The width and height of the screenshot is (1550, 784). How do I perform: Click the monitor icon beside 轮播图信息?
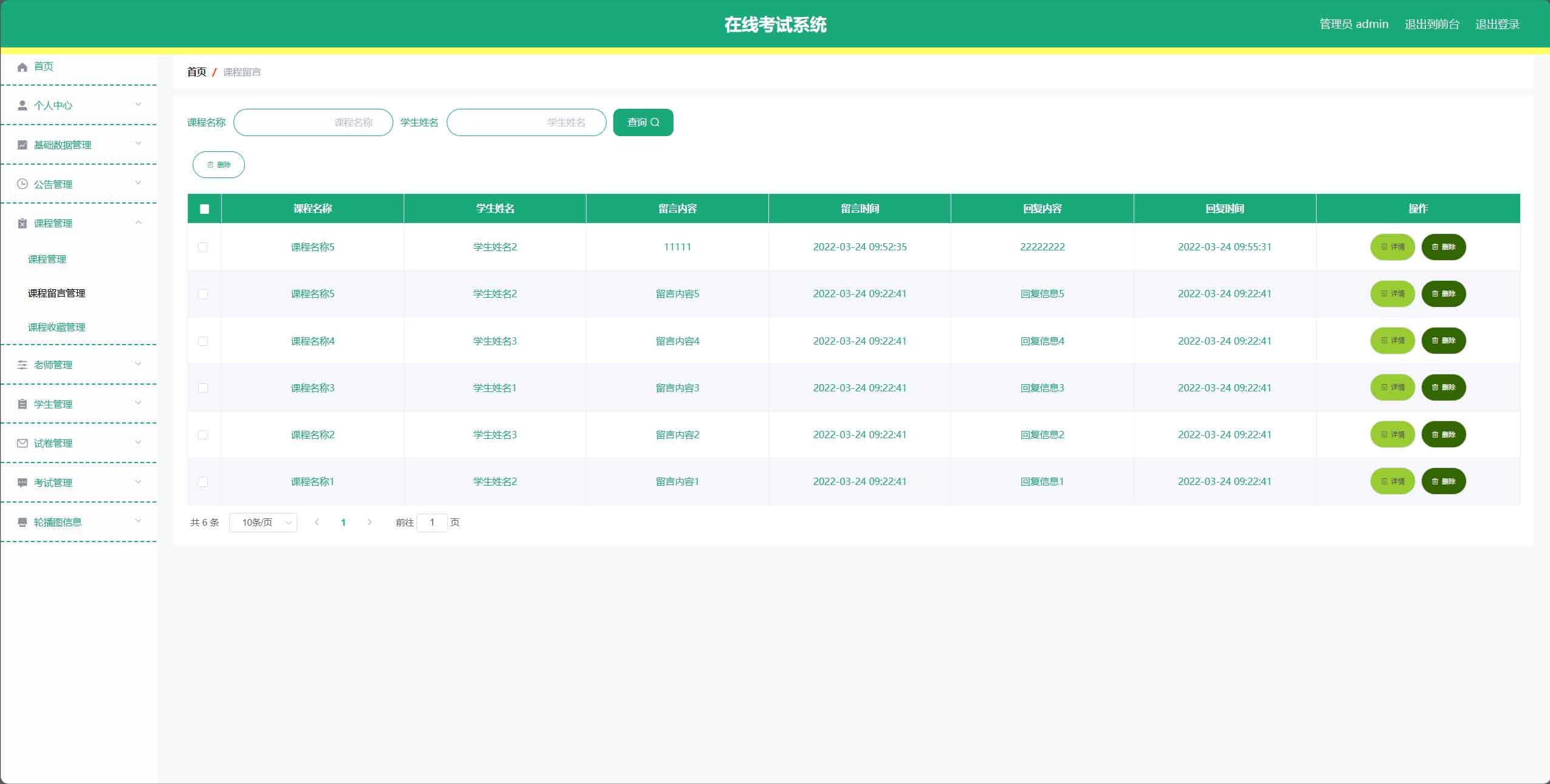click(22, 522)
